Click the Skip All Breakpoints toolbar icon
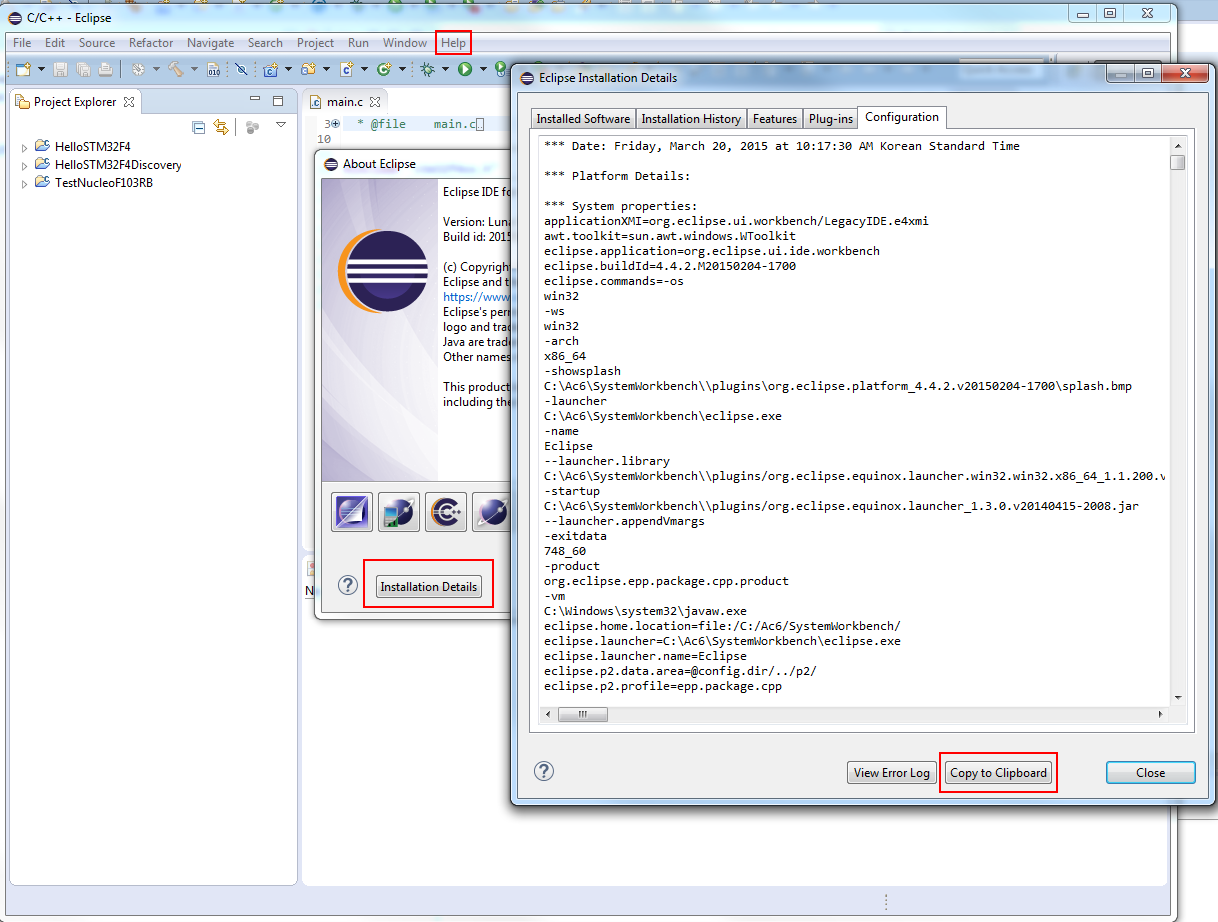Screen dimensions: 1218x922 [241, 69]
